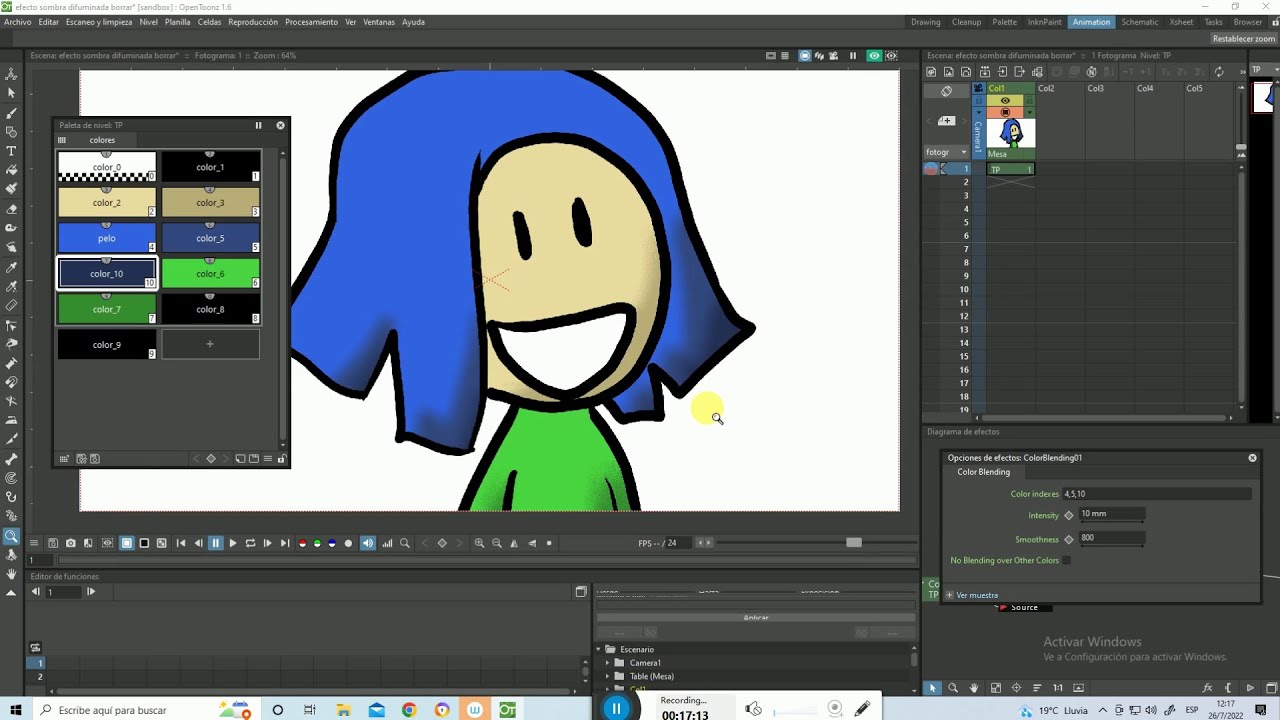Jump to first frame button
1280x720 pixels.
(x=181, y=543)
